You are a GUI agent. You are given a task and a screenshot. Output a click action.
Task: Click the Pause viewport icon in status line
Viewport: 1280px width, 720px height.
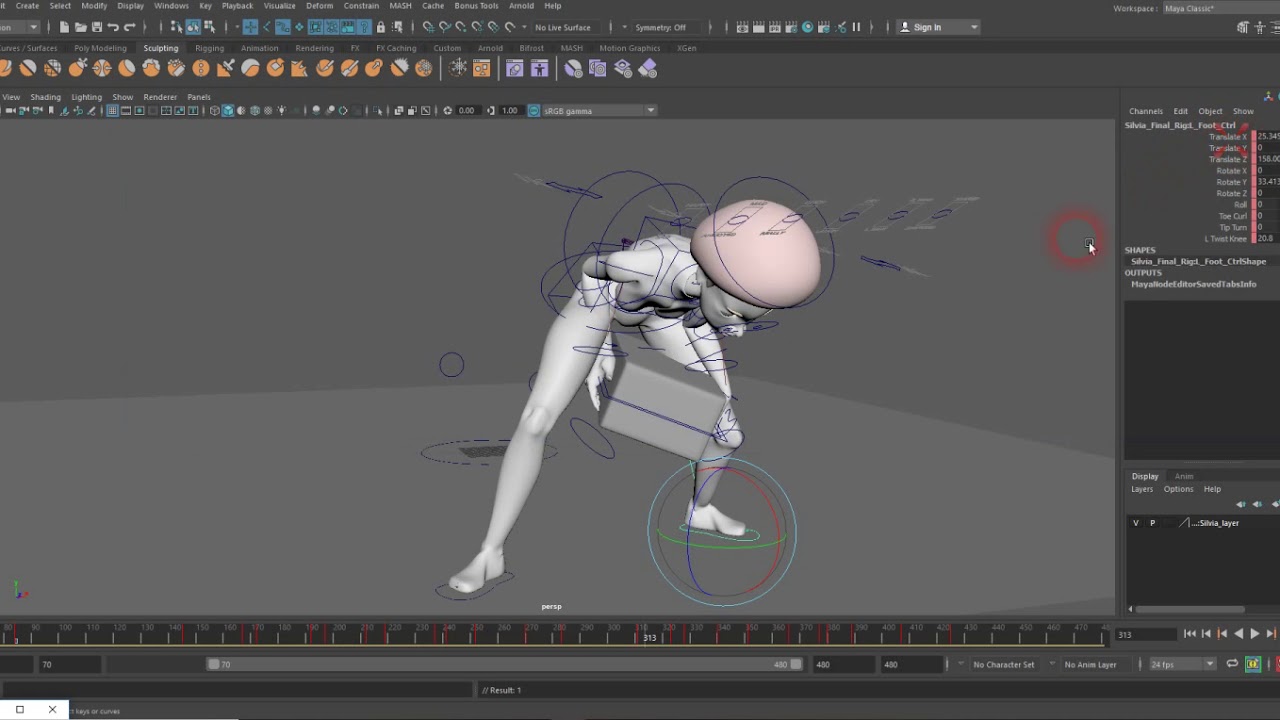point(856,27)
